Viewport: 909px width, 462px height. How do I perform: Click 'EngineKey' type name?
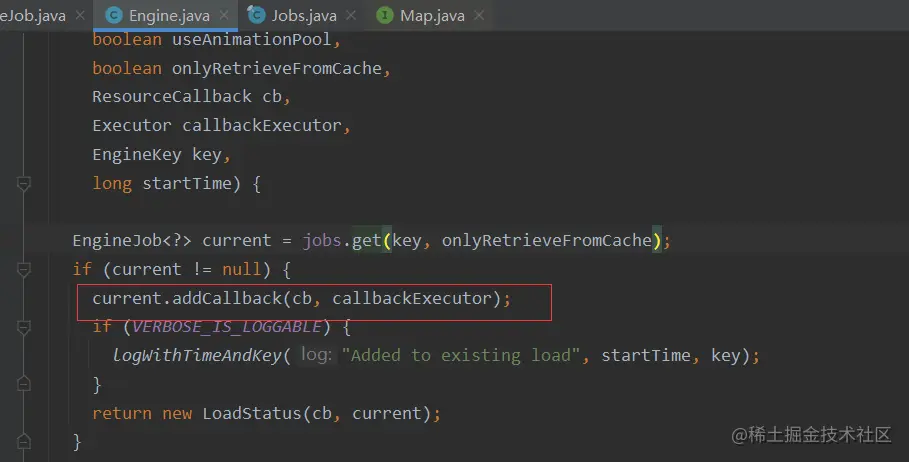pyautogui.click(x=137, y=155)
